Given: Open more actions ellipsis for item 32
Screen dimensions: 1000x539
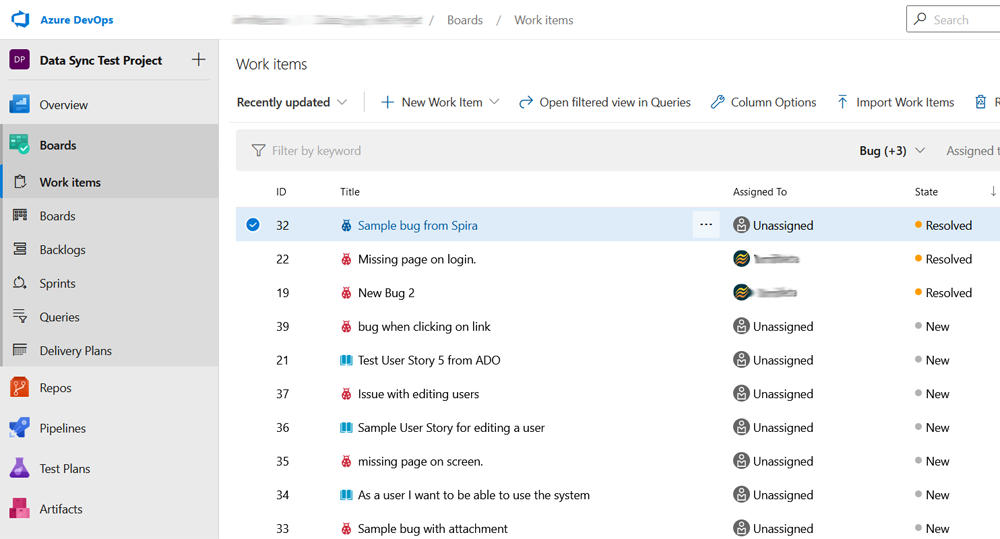Looking at the screenshot, I should coord(706,225).
